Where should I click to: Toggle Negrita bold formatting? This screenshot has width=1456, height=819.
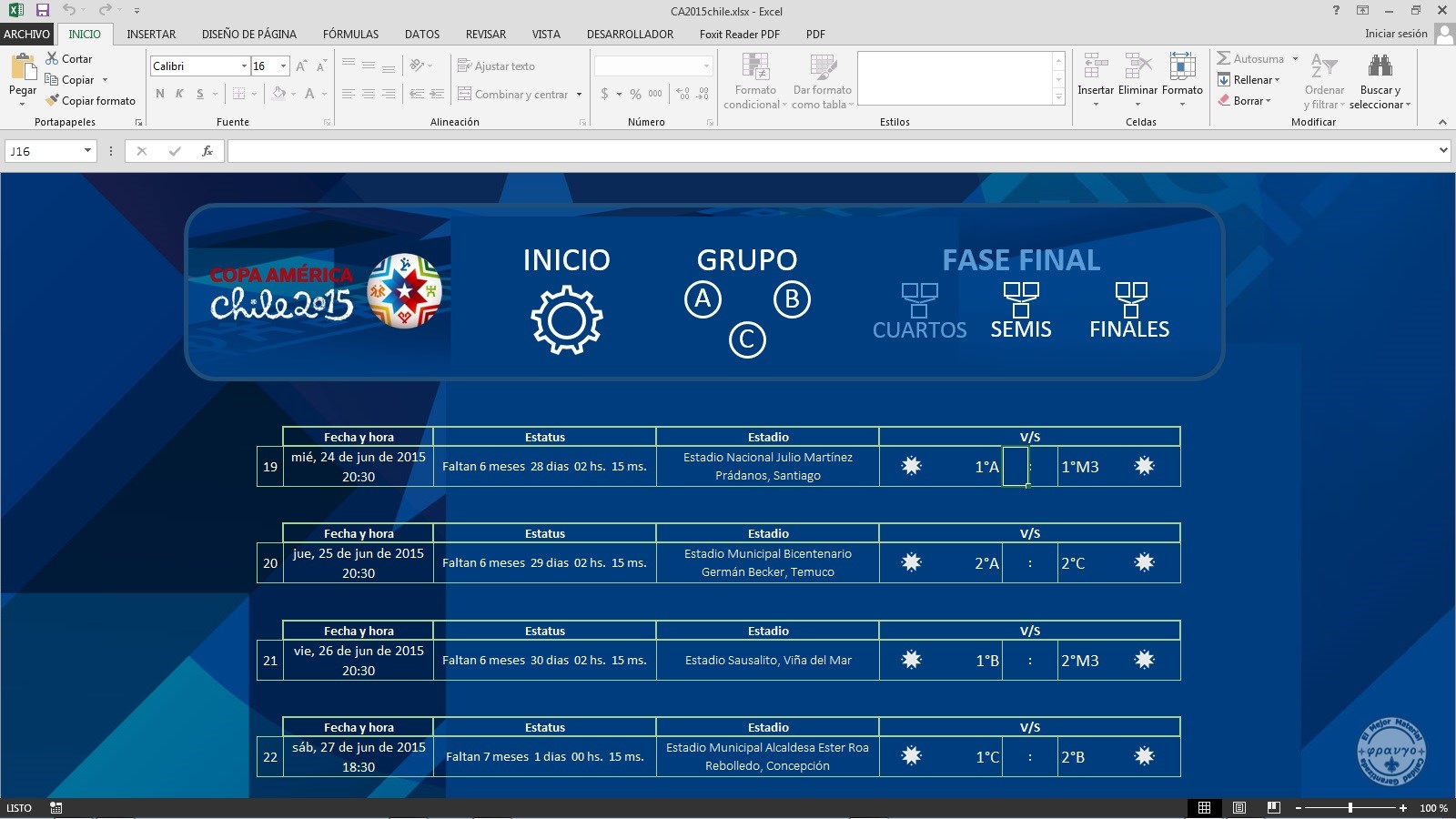pos(160,94)
